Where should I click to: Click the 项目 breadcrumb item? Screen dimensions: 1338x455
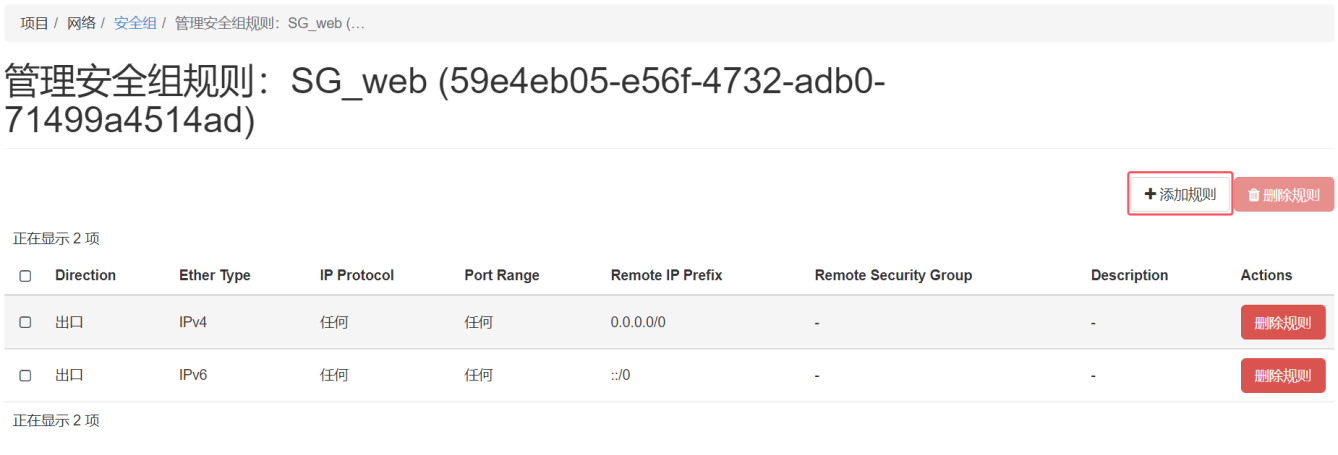pyautogui.click(x=35, y=23)
